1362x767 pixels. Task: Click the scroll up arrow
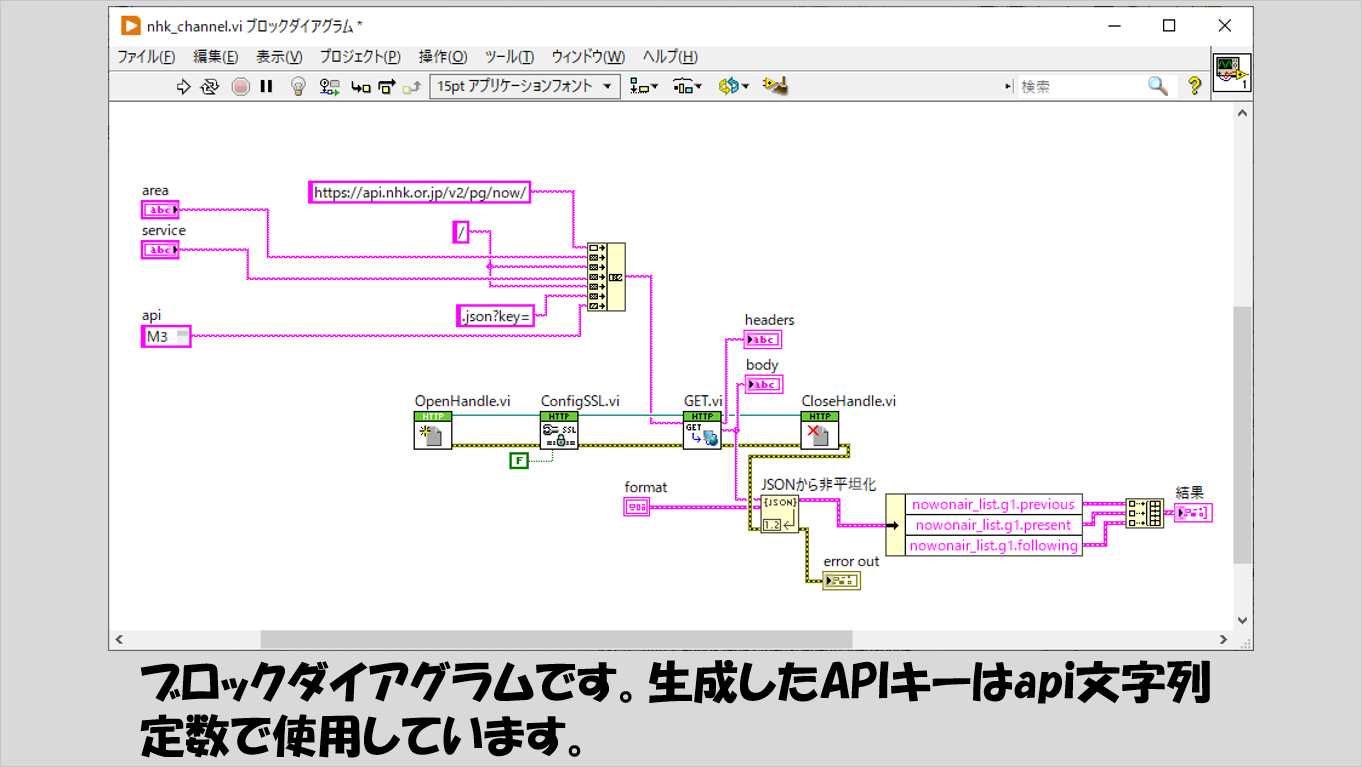click(1242, 111)
